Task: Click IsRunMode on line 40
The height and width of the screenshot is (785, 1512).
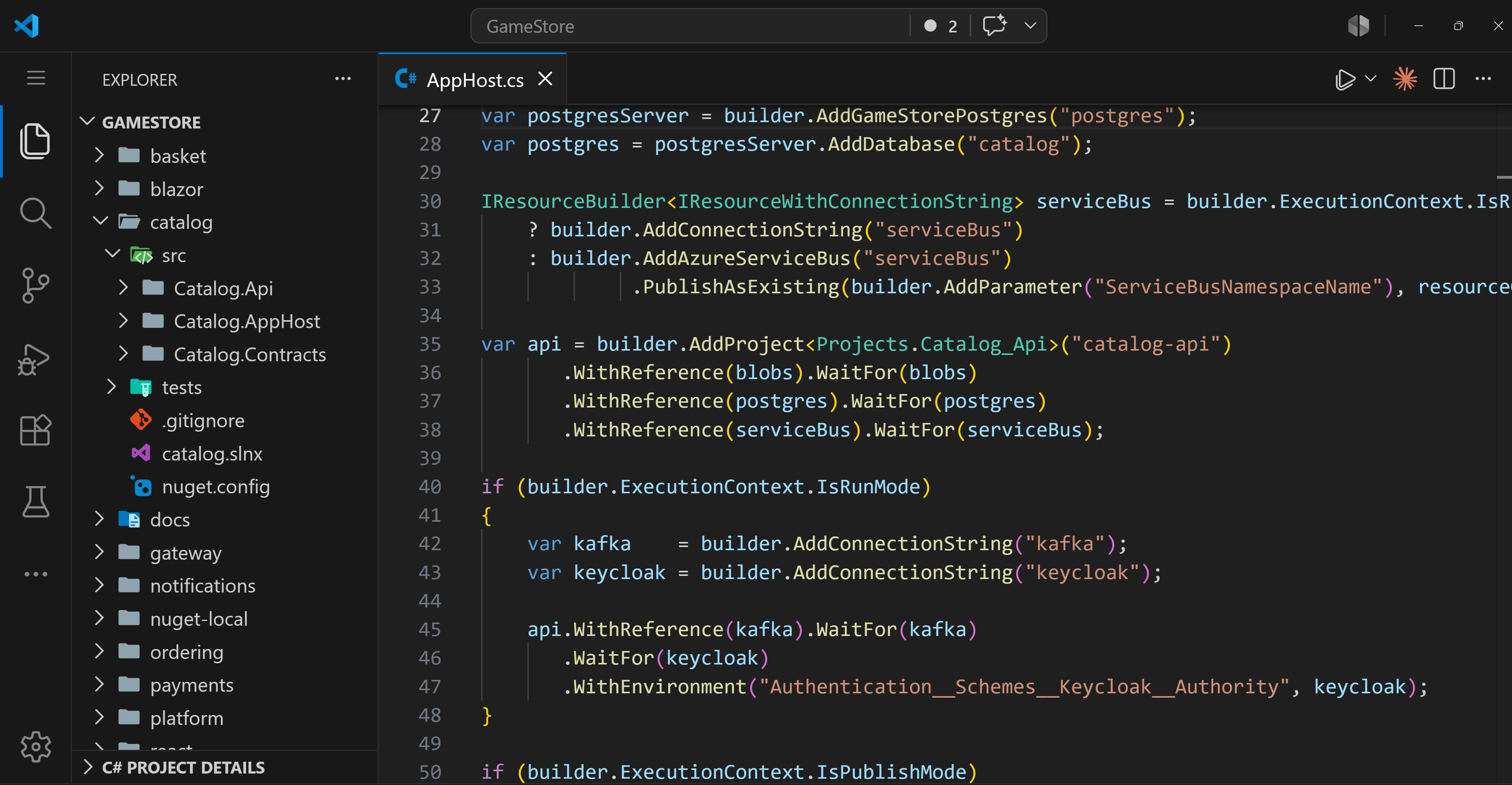Action: pos(868,487)
